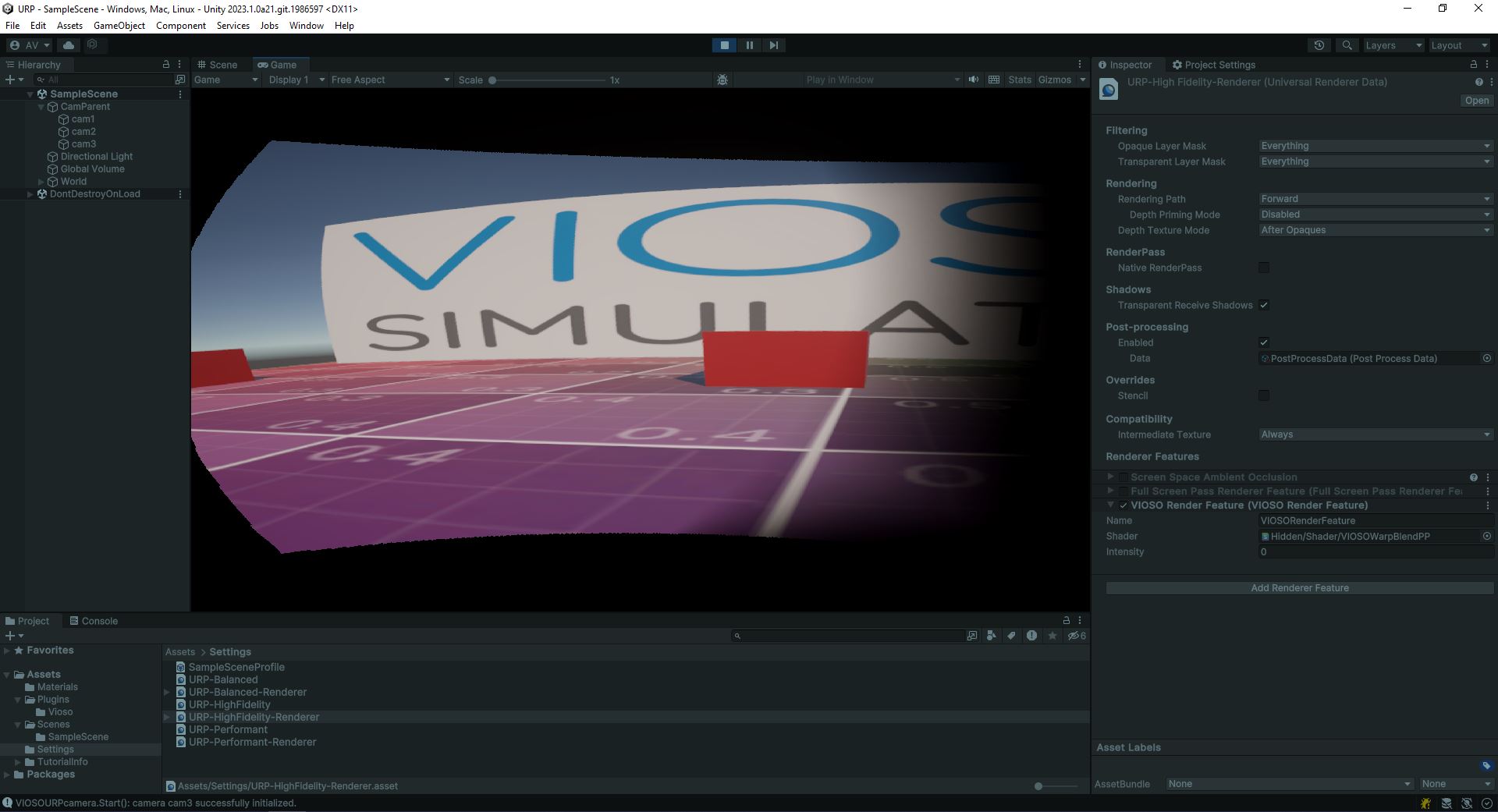
Task: Open SampleScene options menu in Hierarchy
Action: tap(180, 94)
